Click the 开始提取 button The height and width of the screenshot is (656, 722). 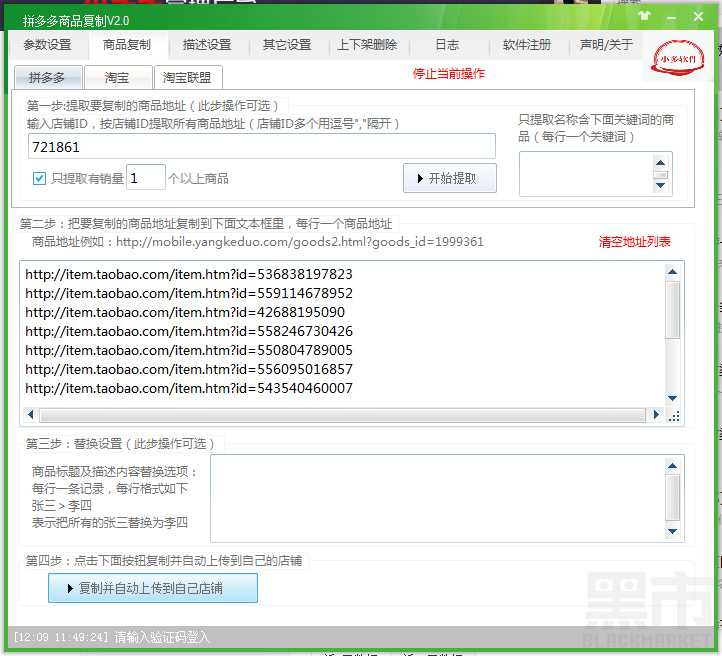click(x=450, y=178)
